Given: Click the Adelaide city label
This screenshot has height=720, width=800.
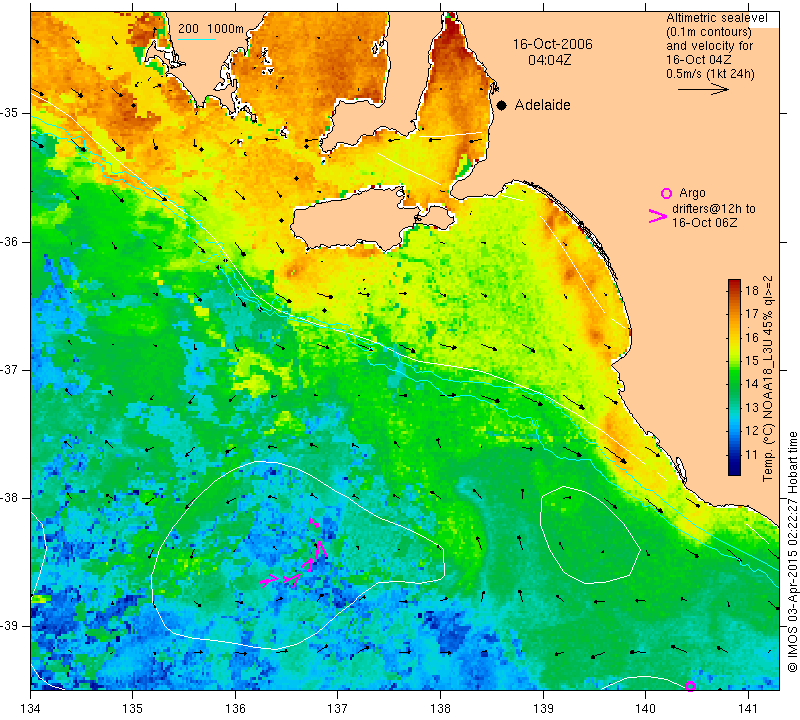Looking at the screenshot, I should click(542, 105).
